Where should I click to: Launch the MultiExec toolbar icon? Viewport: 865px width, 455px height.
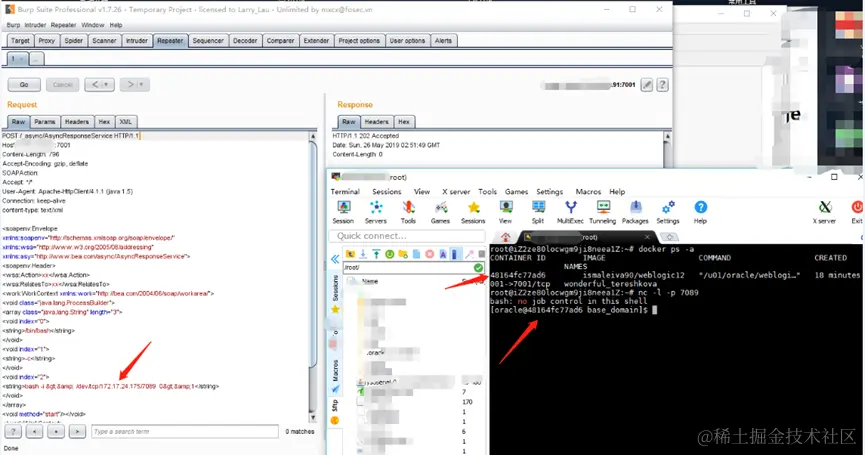coord(570,212)
